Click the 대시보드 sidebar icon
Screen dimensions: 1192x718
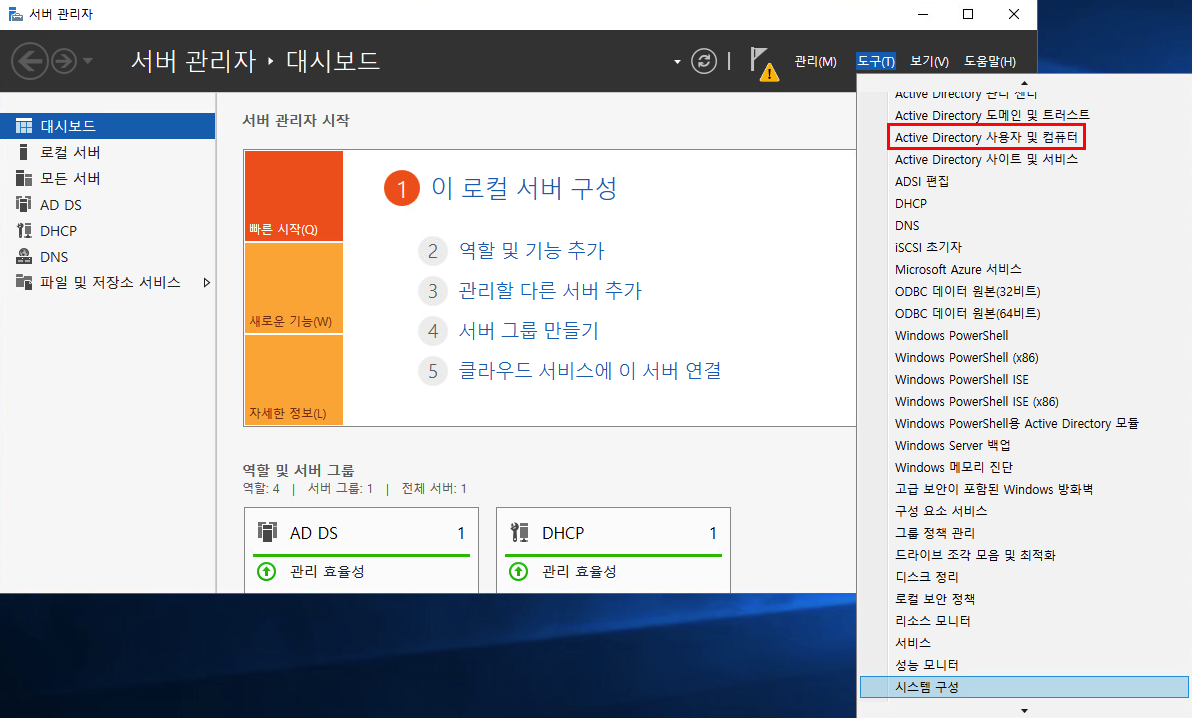click(x=24, y=125)
